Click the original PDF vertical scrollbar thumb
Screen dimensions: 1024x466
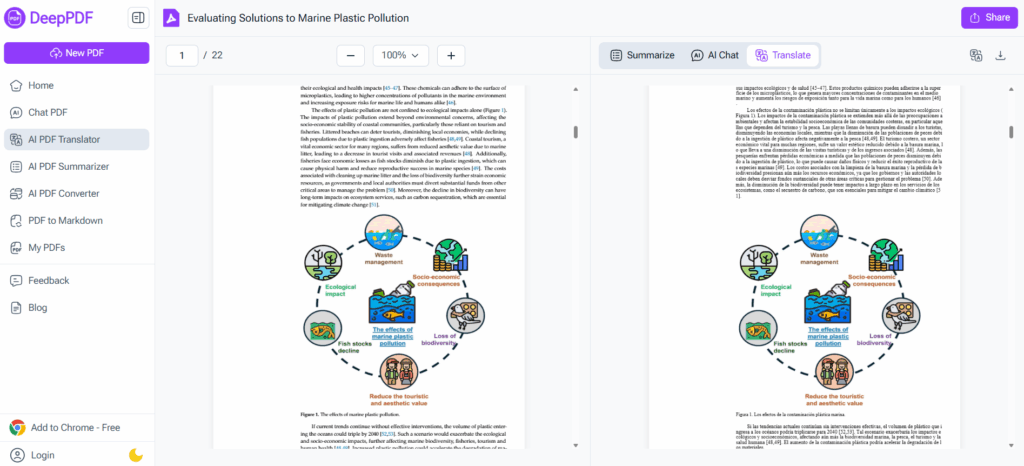click(x=574, y=132)
